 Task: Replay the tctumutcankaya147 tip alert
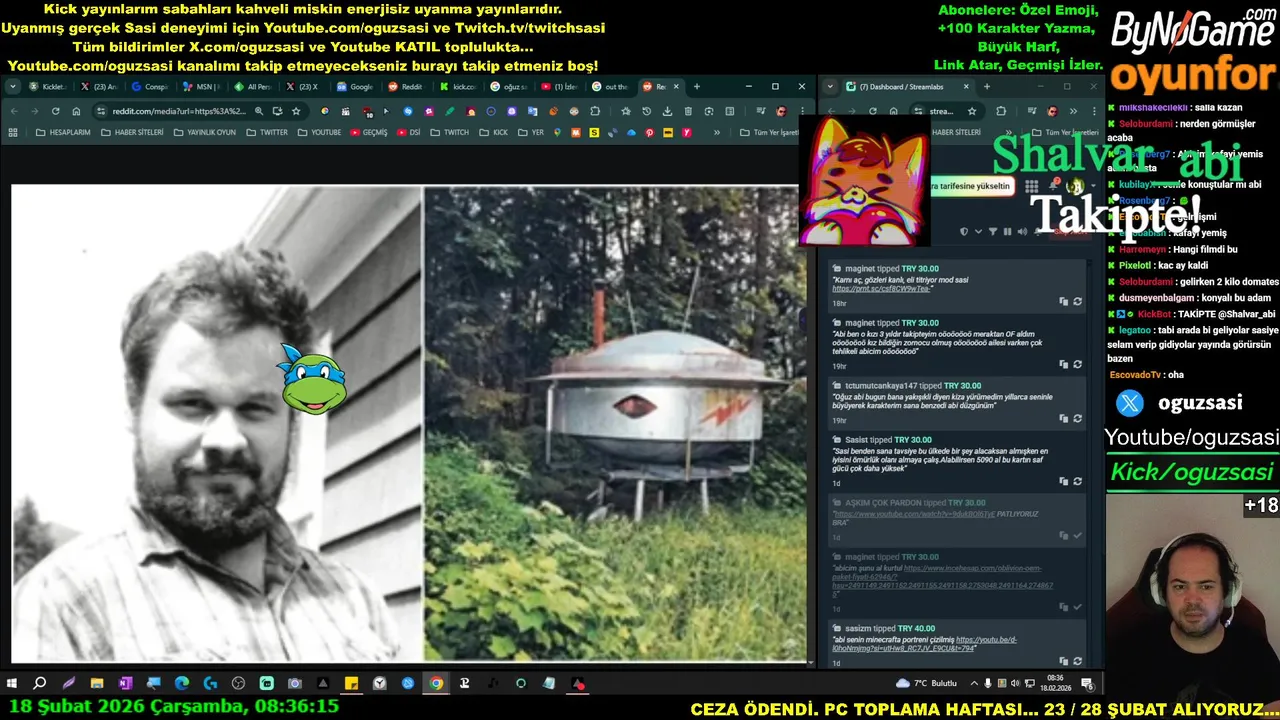[1077, 418]
